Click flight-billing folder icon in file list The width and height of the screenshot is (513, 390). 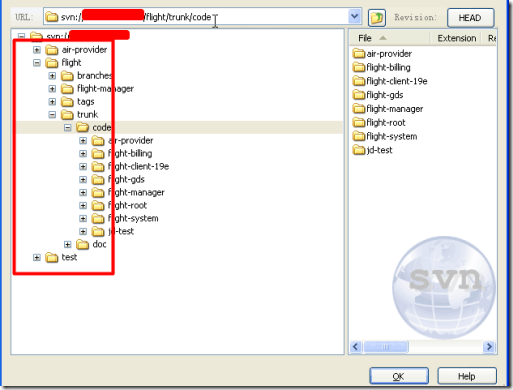(x=359, y=67)
